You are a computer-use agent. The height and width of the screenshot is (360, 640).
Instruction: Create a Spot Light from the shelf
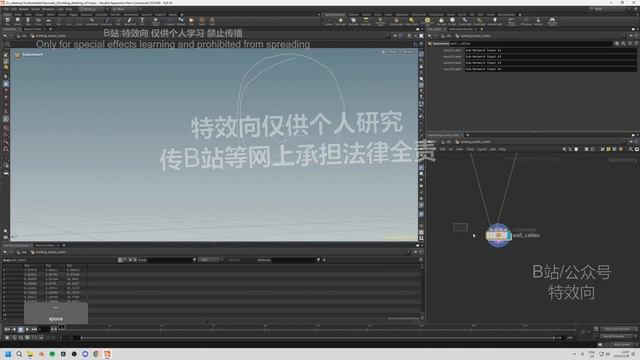tap(353, 21)
